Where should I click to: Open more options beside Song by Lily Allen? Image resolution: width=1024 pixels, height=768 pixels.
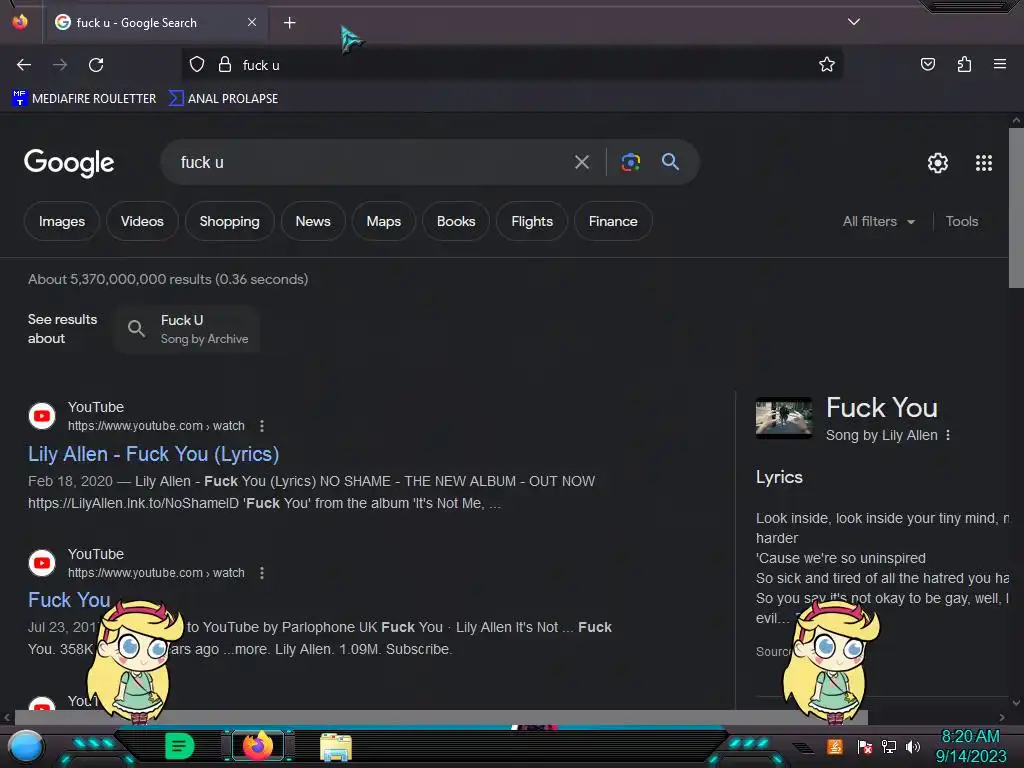[x=948, y=435]
